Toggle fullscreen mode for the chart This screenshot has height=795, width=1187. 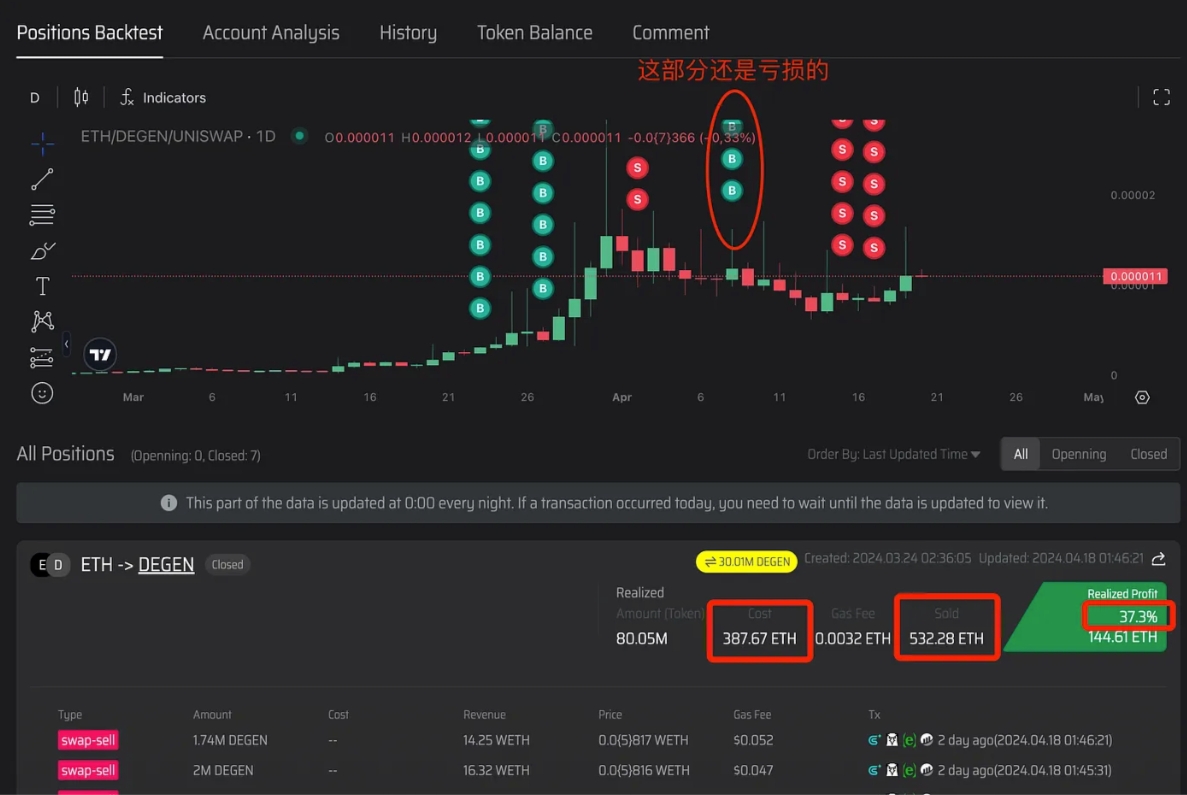(1161, 97)
